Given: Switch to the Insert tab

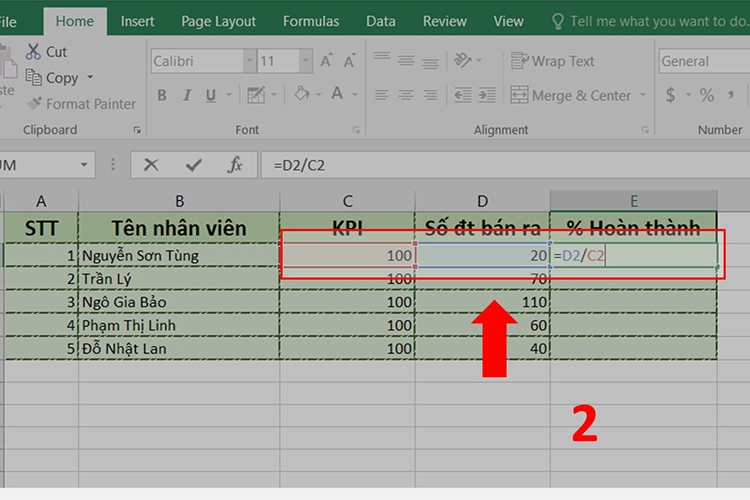Looking at the screenshot, I should click(137, 21).
